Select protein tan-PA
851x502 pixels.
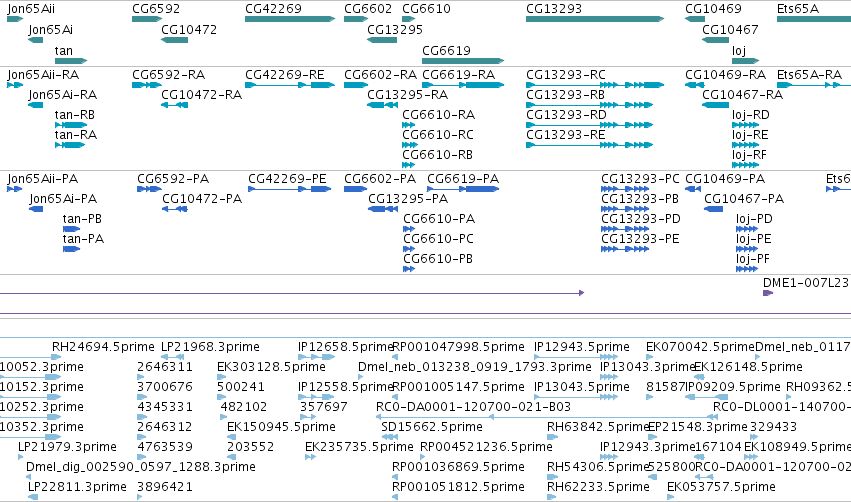tap(83, 239)
